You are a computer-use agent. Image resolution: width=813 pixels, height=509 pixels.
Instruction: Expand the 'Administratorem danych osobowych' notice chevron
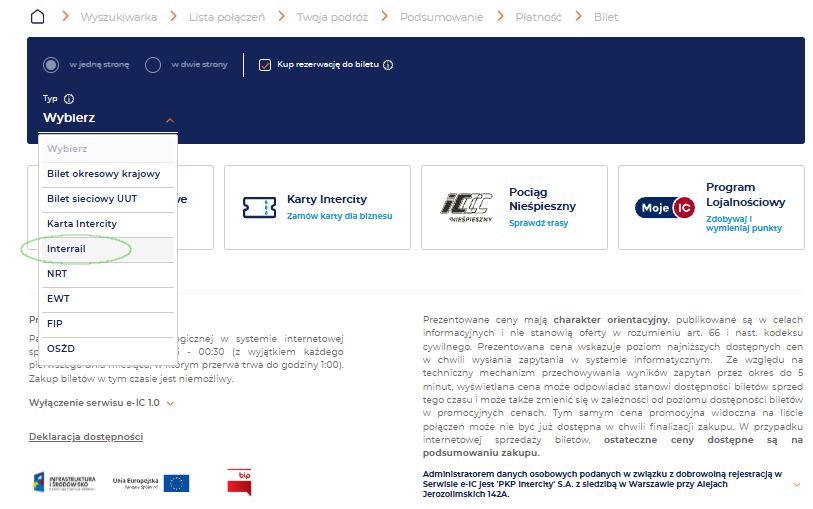tap(796, 485)
